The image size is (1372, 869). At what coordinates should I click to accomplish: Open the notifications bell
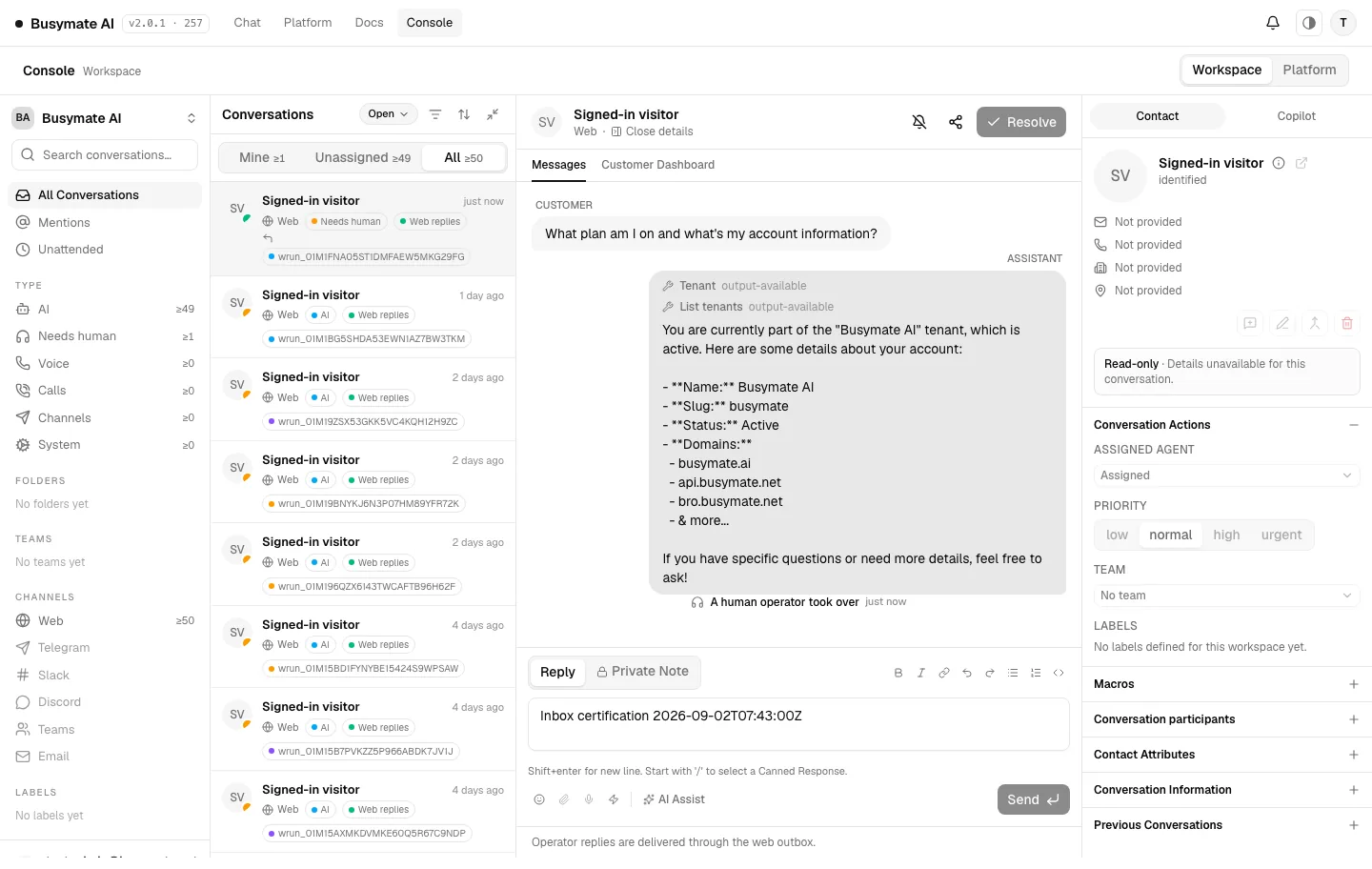(1273, 23)
